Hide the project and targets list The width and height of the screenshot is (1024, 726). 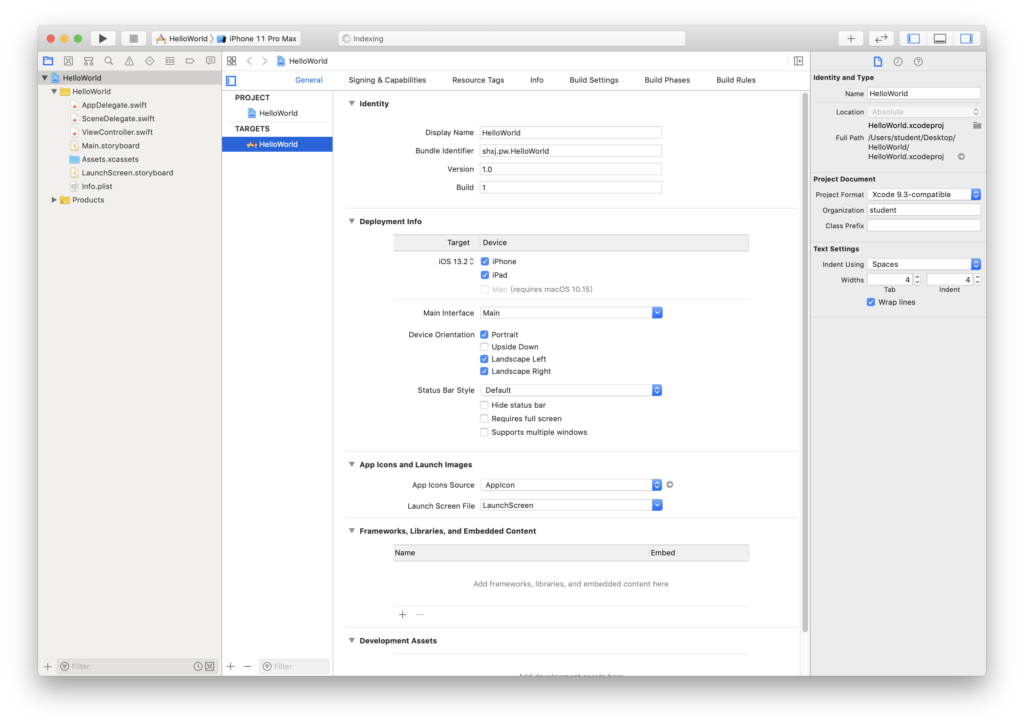coord(231,80)
